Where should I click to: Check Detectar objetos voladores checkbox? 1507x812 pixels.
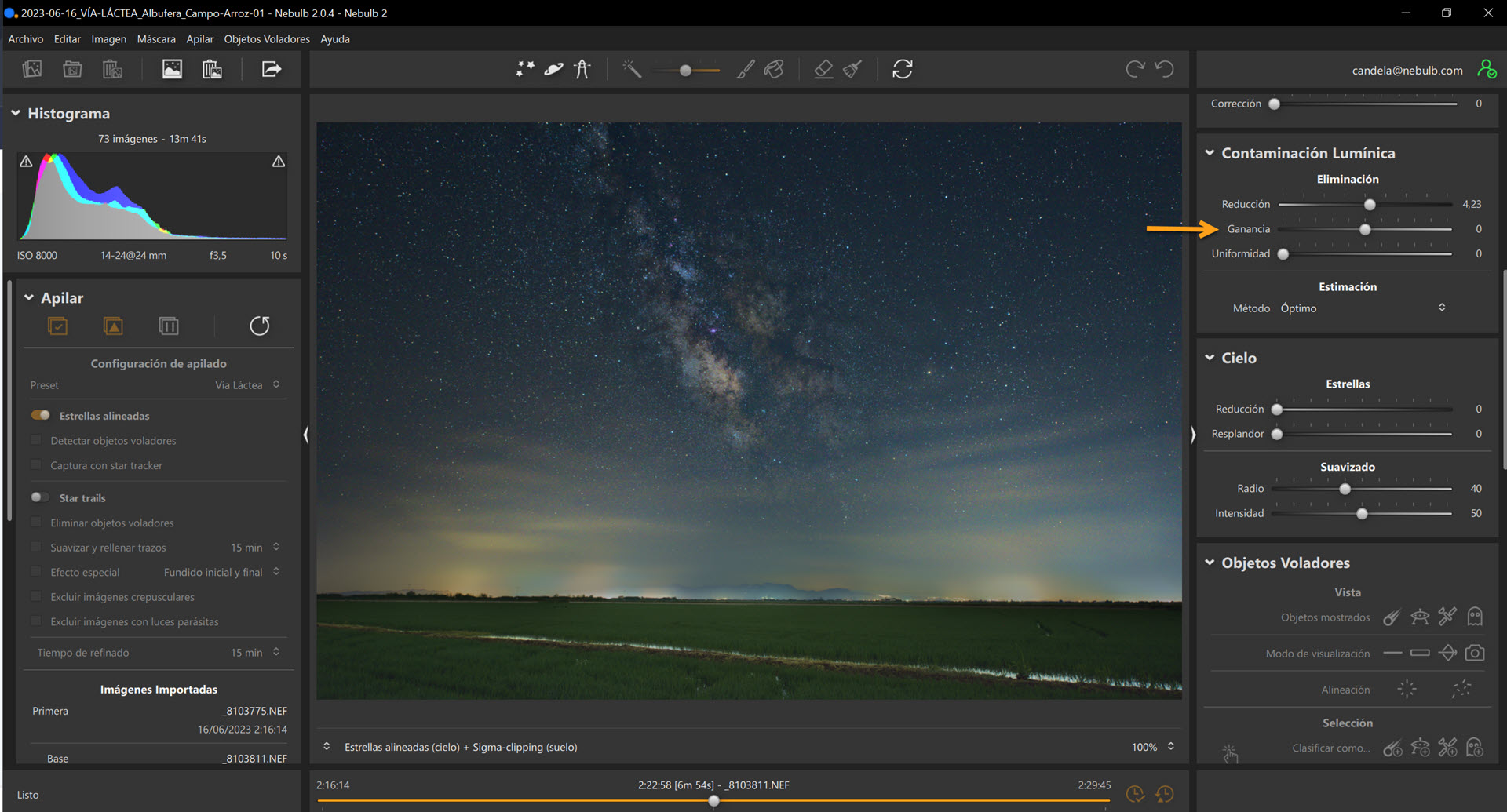tap(36, 440)
